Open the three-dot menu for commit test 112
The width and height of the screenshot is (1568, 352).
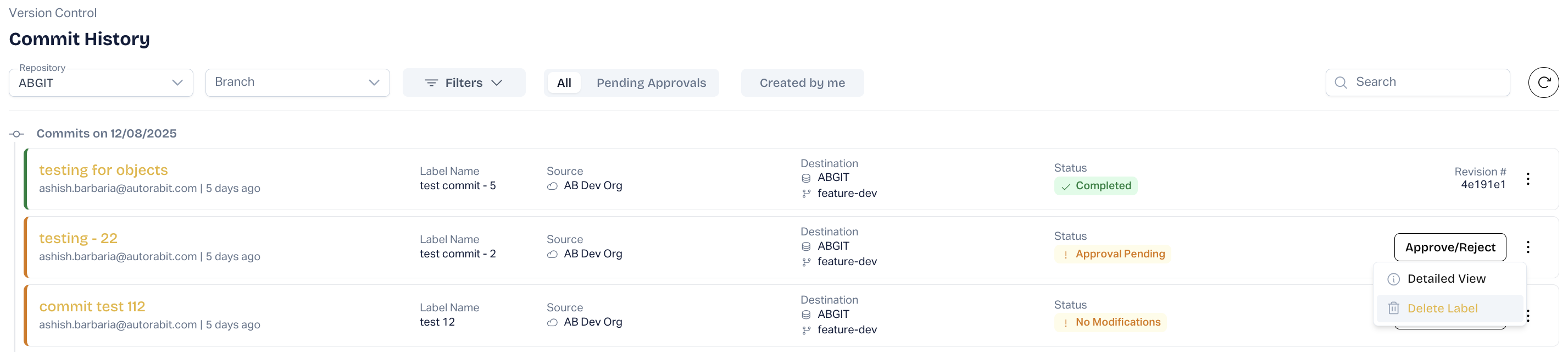pyautogui.click(x=1528, y=316)
